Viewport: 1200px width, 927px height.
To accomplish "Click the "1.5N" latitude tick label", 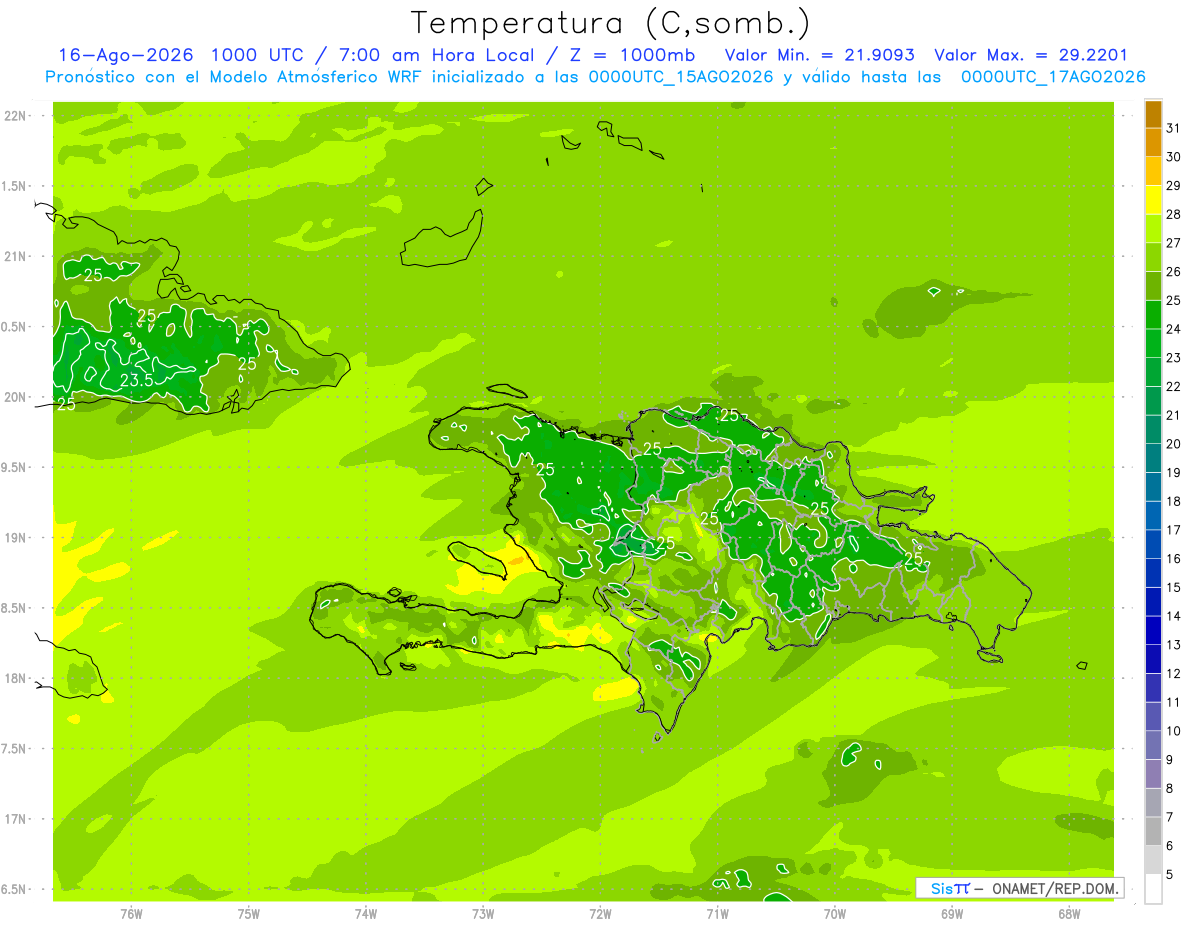I will (x=15, y=186).
